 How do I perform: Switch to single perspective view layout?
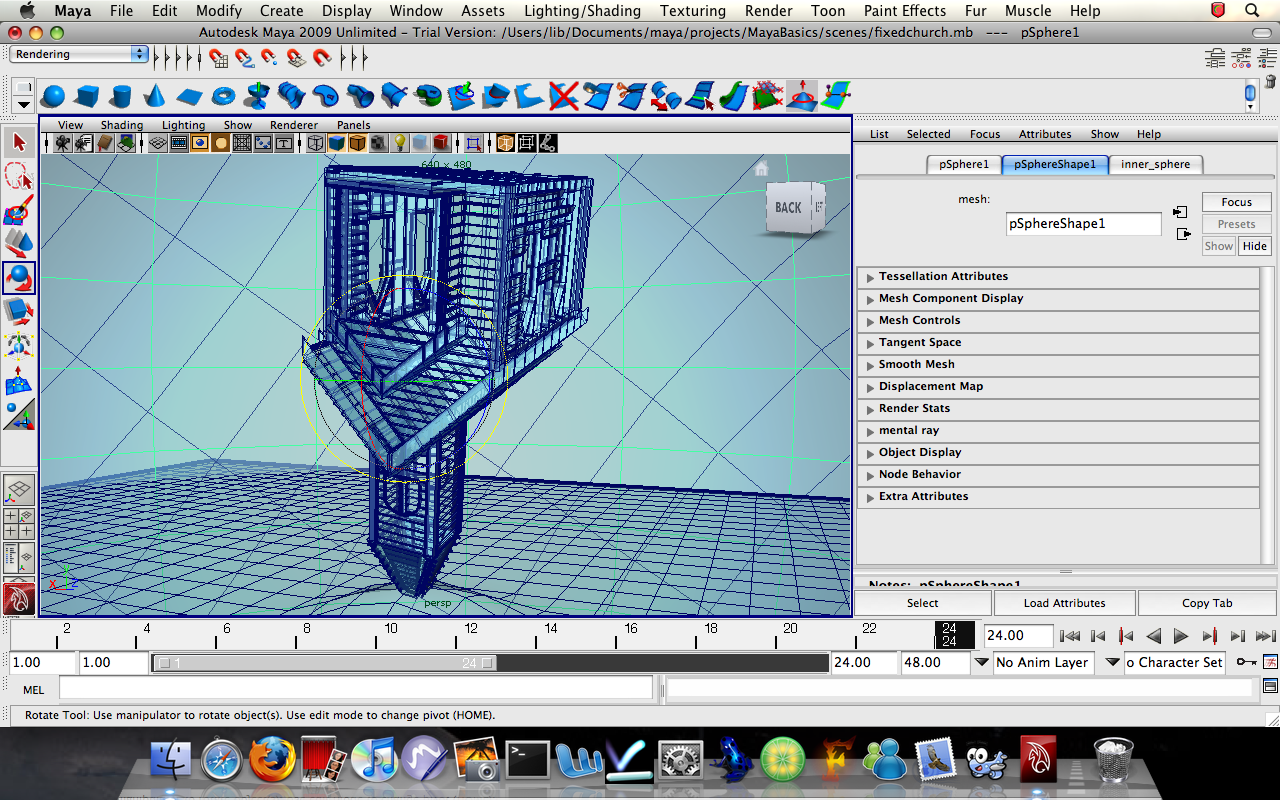coord(19,490)
